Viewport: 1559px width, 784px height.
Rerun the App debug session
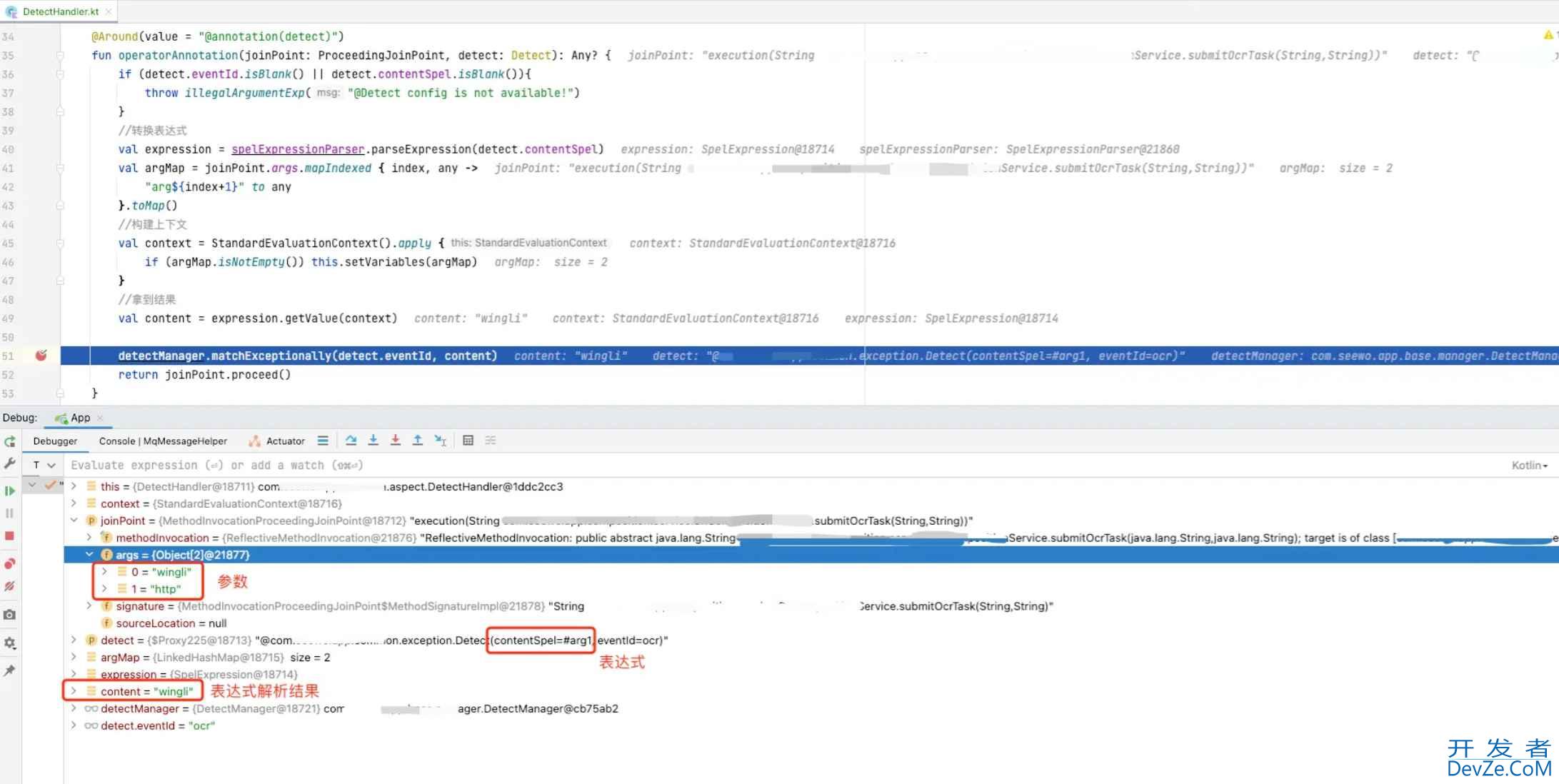[x=10, y=442]
